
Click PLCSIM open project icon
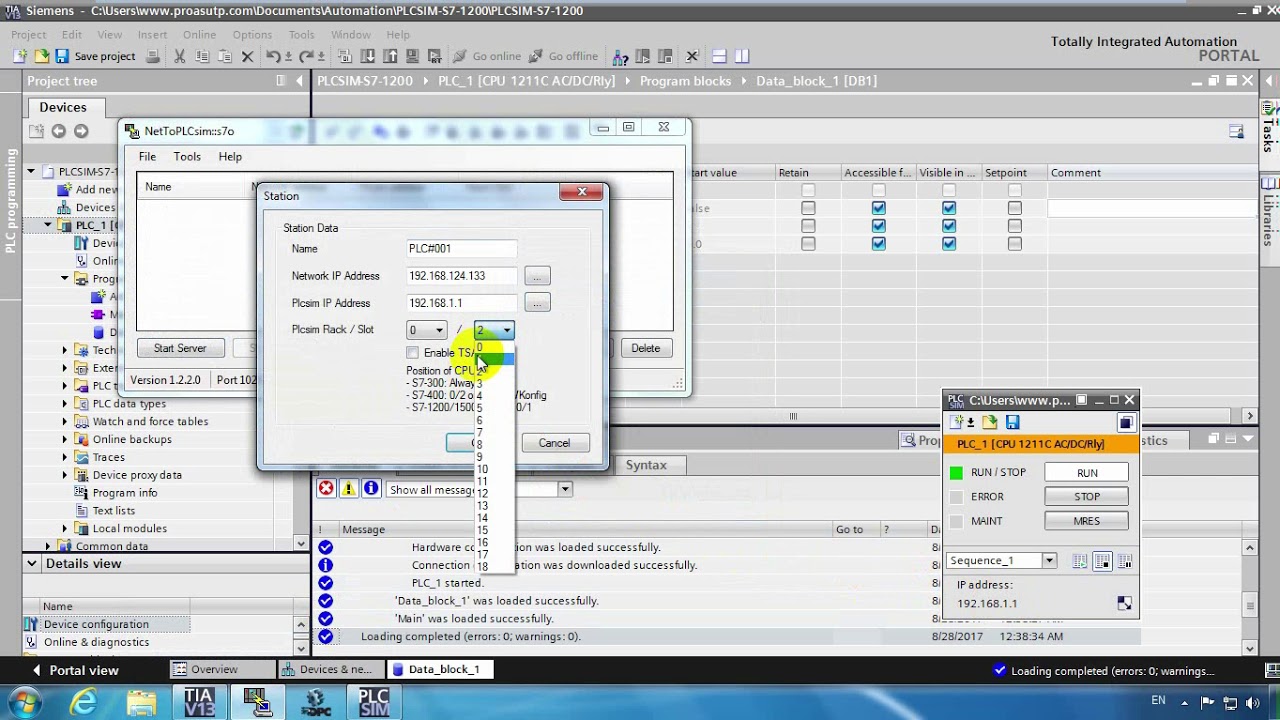[x=989, y=422]
